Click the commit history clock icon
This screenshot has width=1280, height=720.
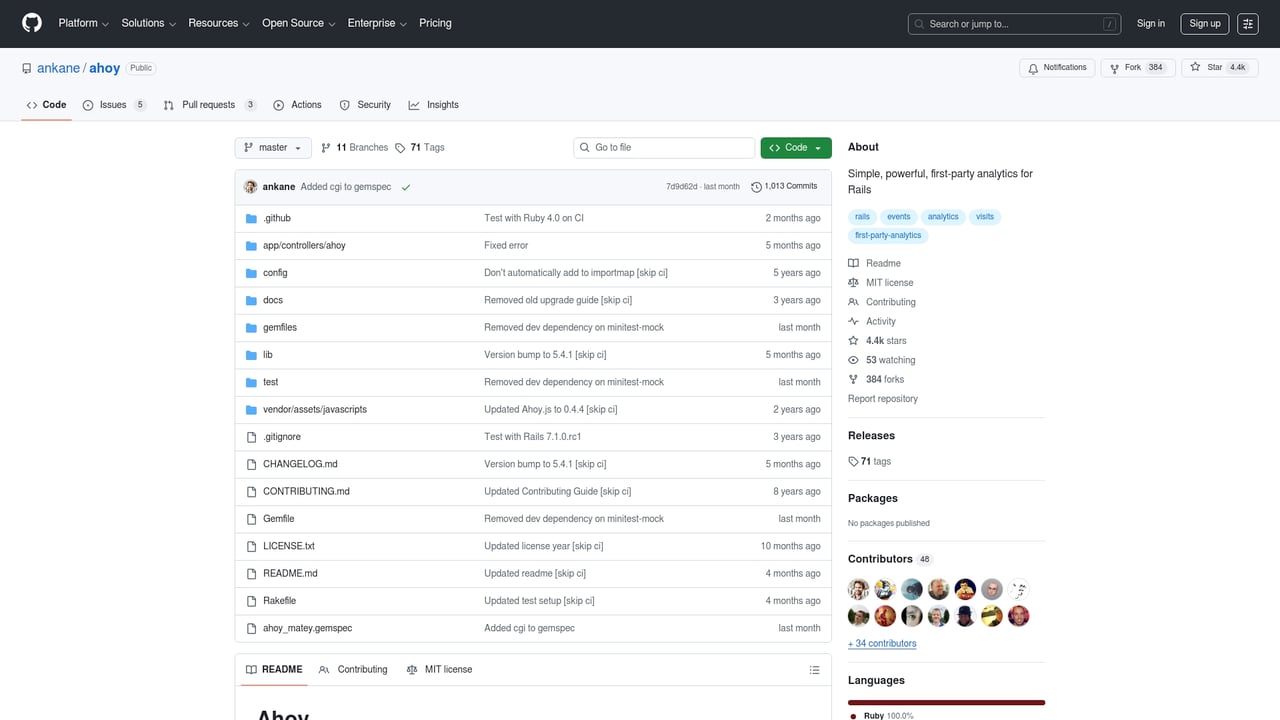click(x=756, y=187)
